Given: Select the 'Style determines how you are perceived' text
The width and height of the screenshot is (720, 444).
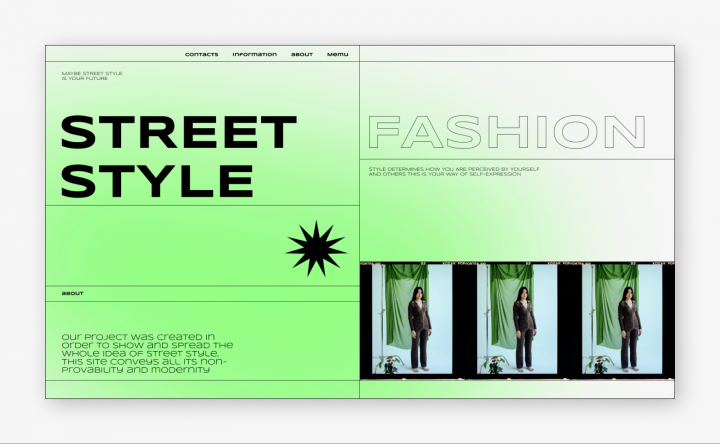Looking at the screenshot, I should click(x=454, y=172).
